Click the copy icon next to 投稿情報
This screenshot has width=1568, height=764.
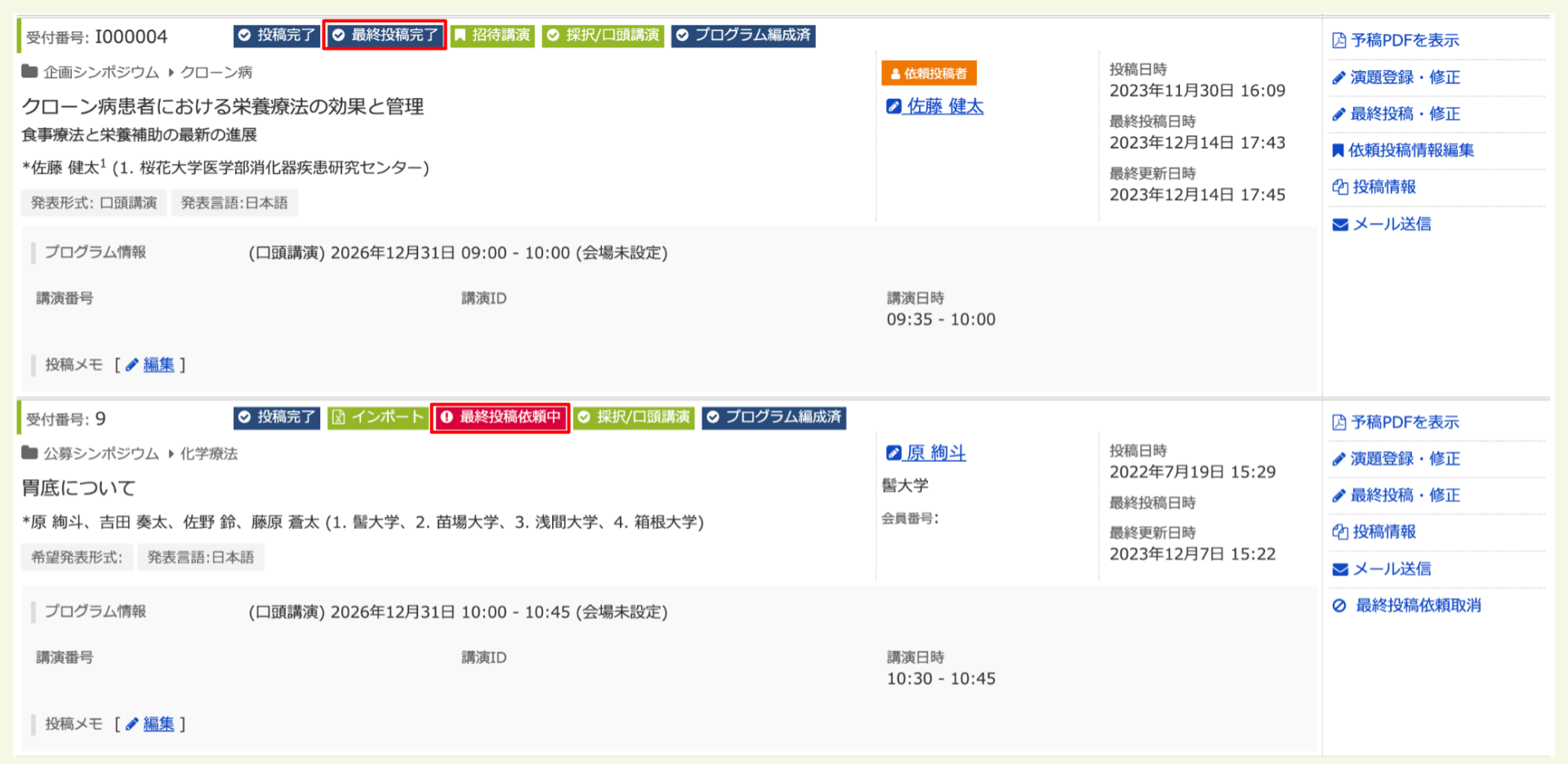point(1339,187)
